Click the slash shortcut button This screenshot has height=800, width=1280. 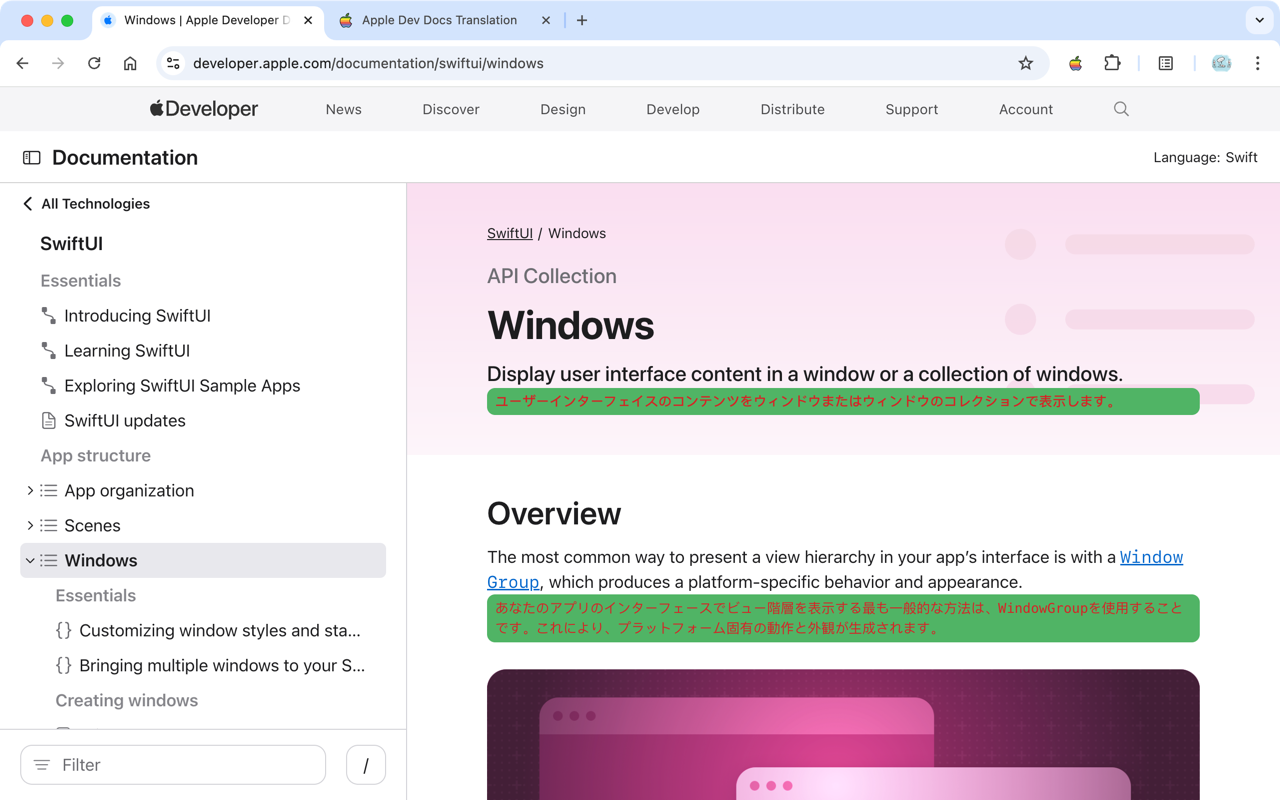tap(366, 765)
